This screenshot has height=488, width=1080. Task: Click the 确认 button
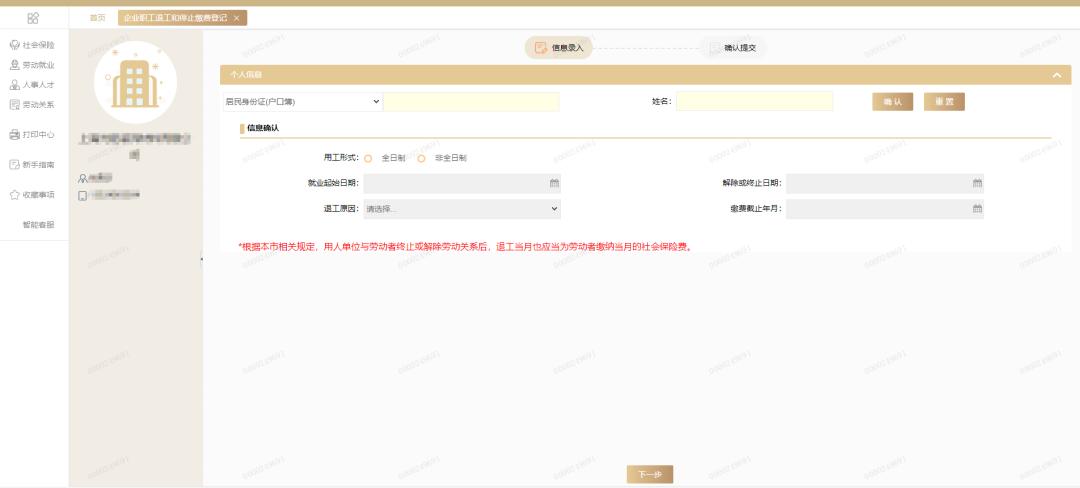[x=892, y=102]
